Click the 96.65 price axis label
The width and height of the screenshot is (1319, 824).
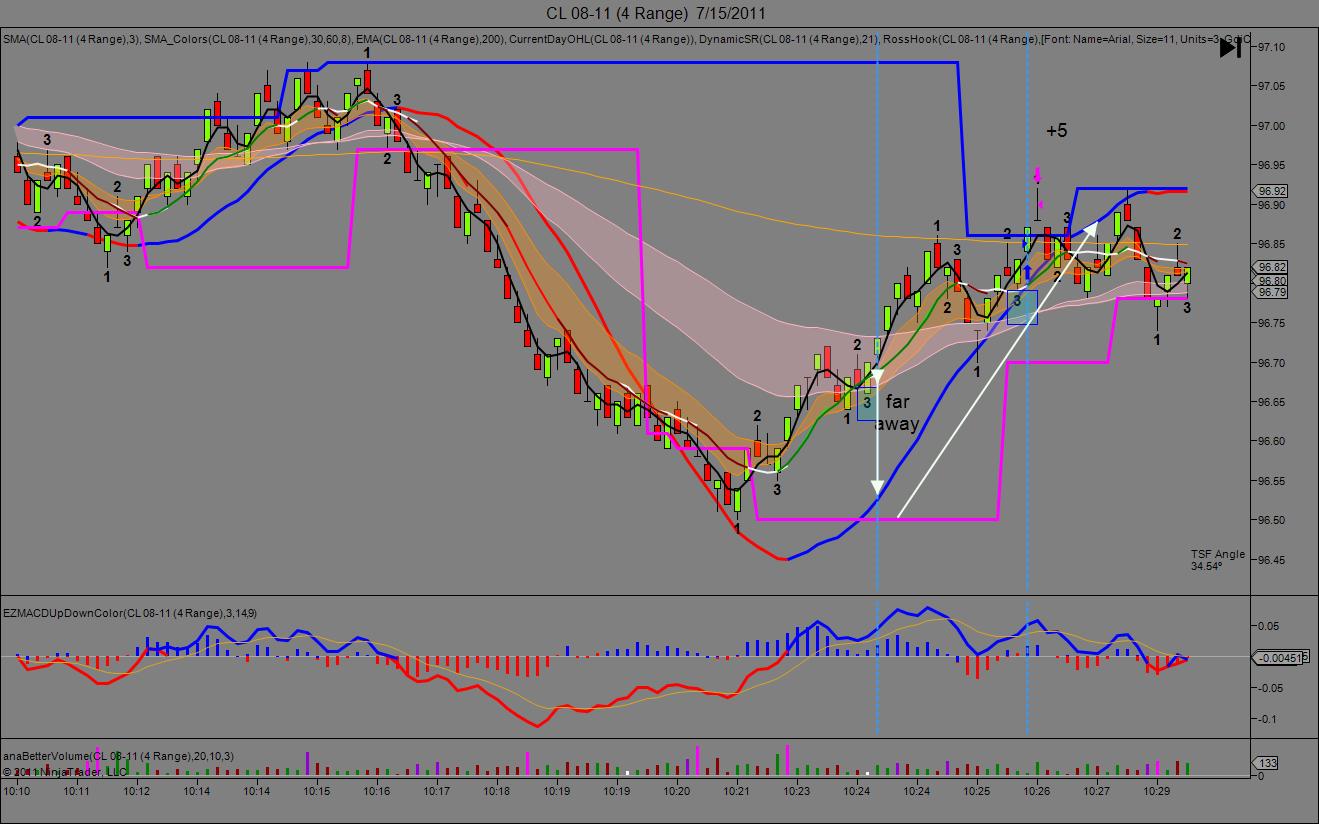(1273, 402)
